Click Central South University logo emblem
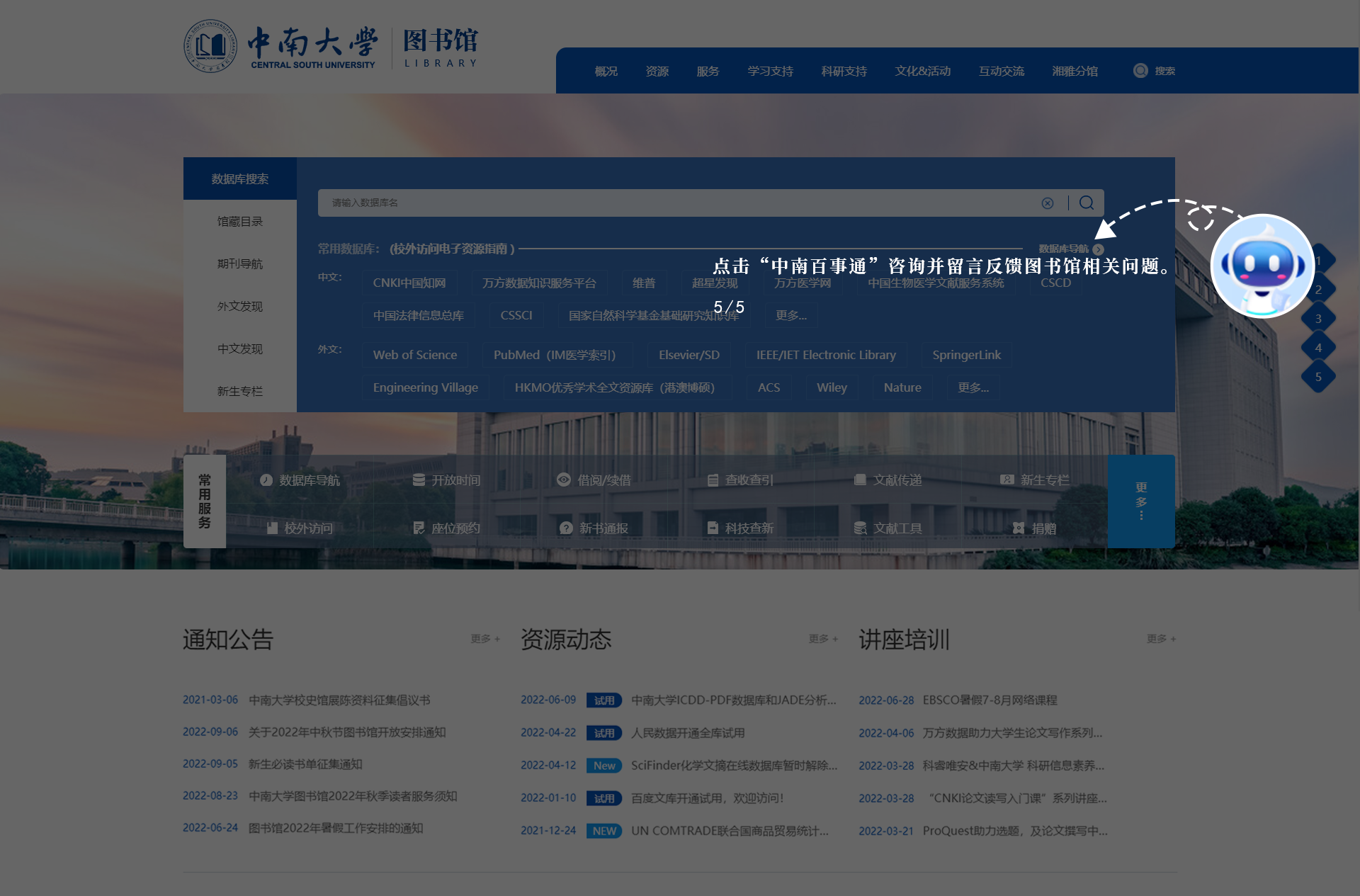Screen dimensions: 1360x896 pyautogui.click(x=210, y=46)
